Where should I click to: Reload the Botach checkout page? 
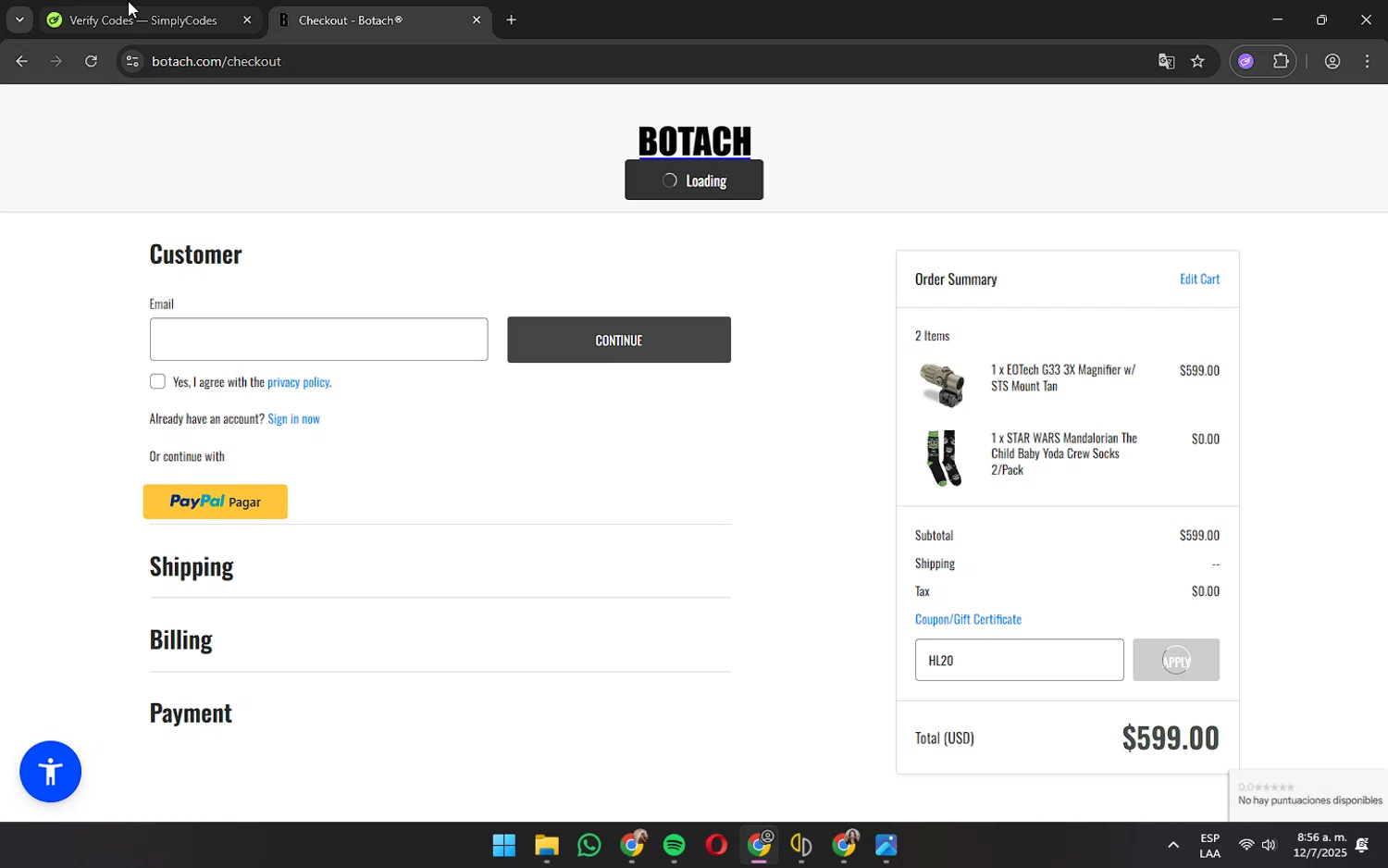[91, 61]
